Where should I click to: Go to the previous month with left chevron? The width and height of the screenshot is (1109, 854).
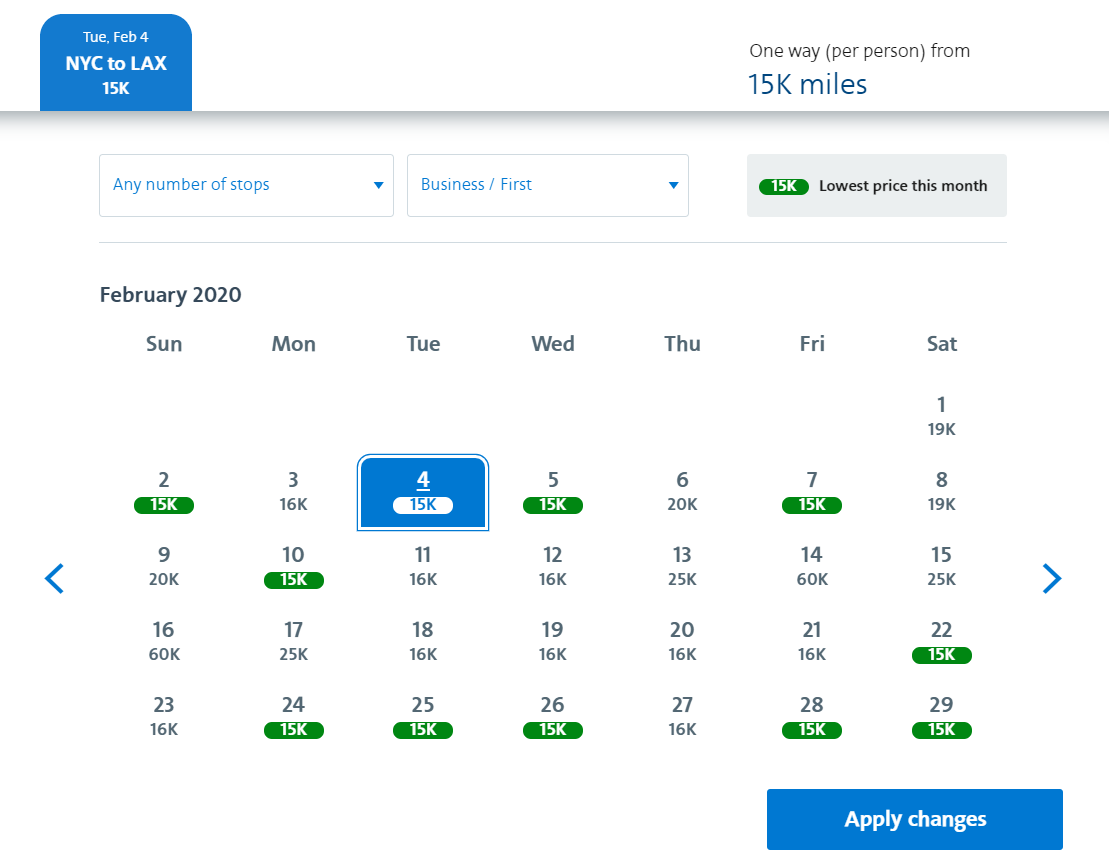point(54,578)
